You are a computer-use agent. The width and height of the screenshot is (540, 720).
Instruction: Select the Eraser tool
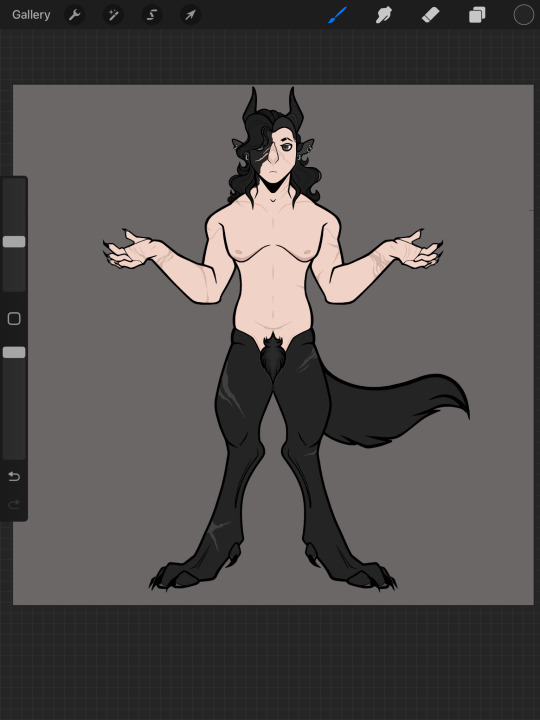(431, 15)
